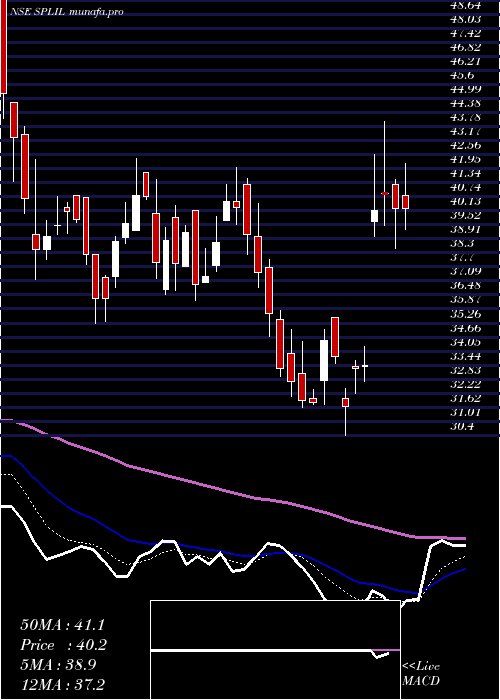
Task: Click the 46.21 price level label
Action: tap(467, 62)
